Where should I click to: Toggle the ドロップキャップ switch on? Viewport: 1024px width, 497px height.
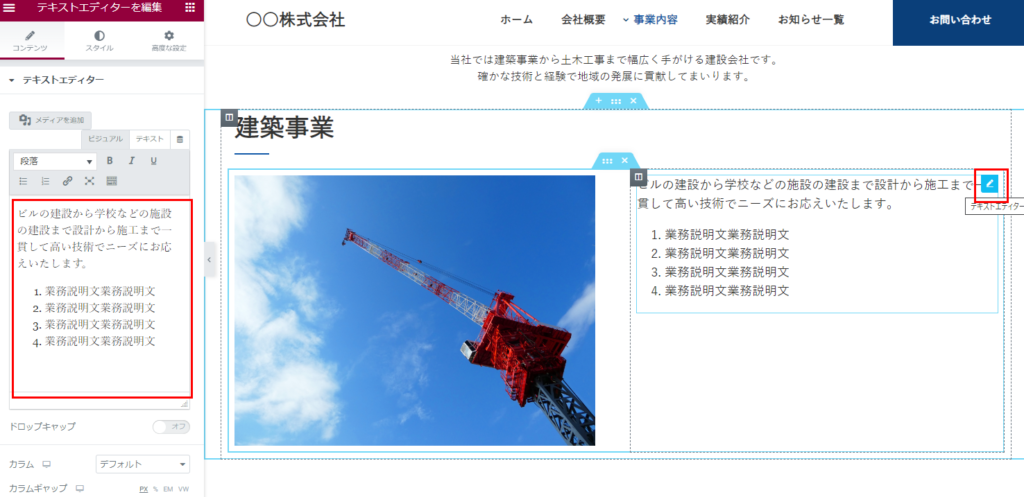(170, 427)
